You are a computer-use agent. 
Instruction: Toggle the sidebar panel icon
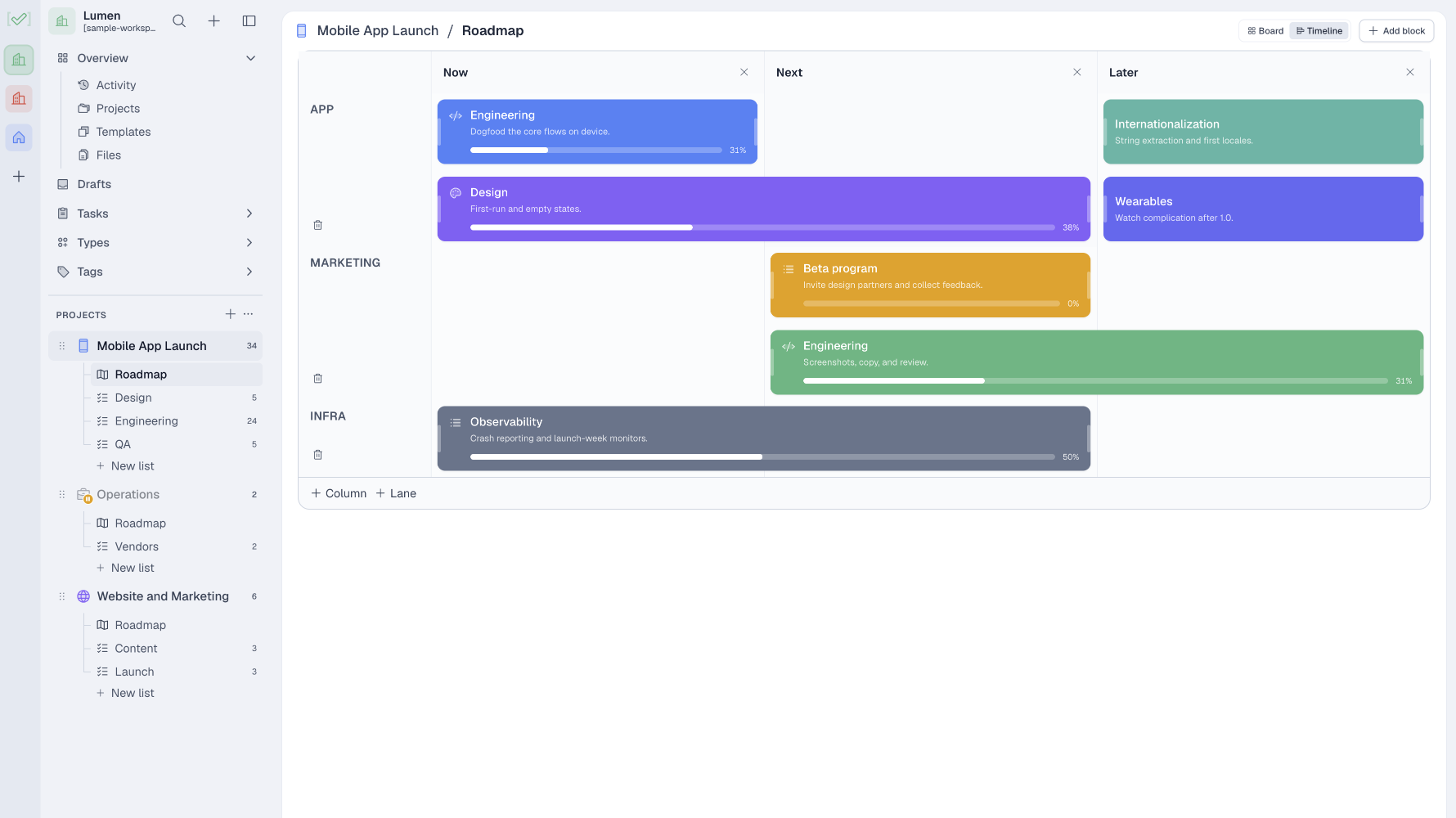coord(249,21)
